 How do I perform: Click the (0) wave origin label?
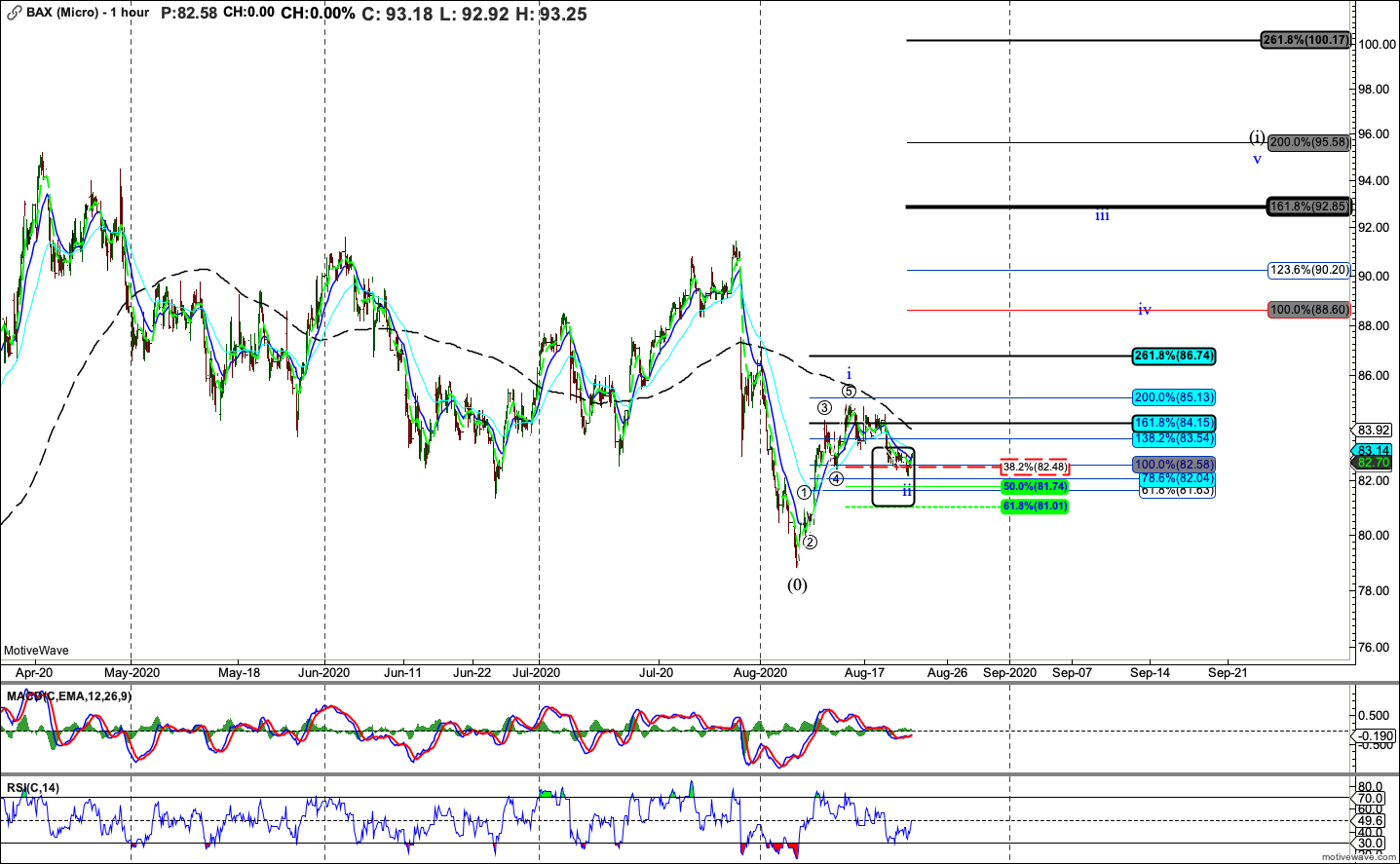(797, 585)
